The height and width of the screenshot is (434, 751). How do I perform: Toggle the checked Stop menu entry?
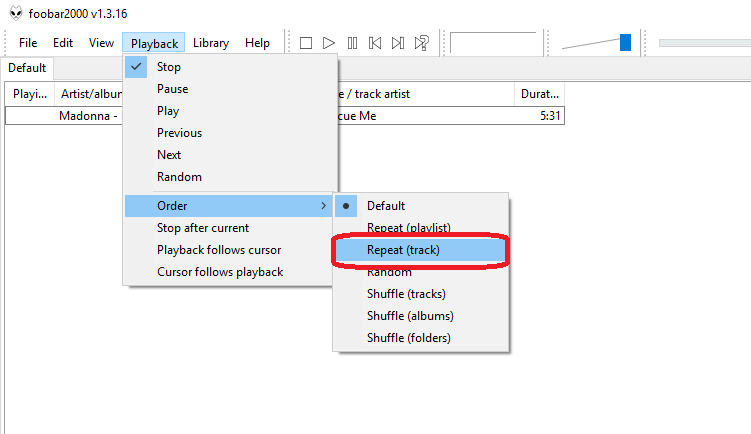pyautogui.click(x=169, y=67)
